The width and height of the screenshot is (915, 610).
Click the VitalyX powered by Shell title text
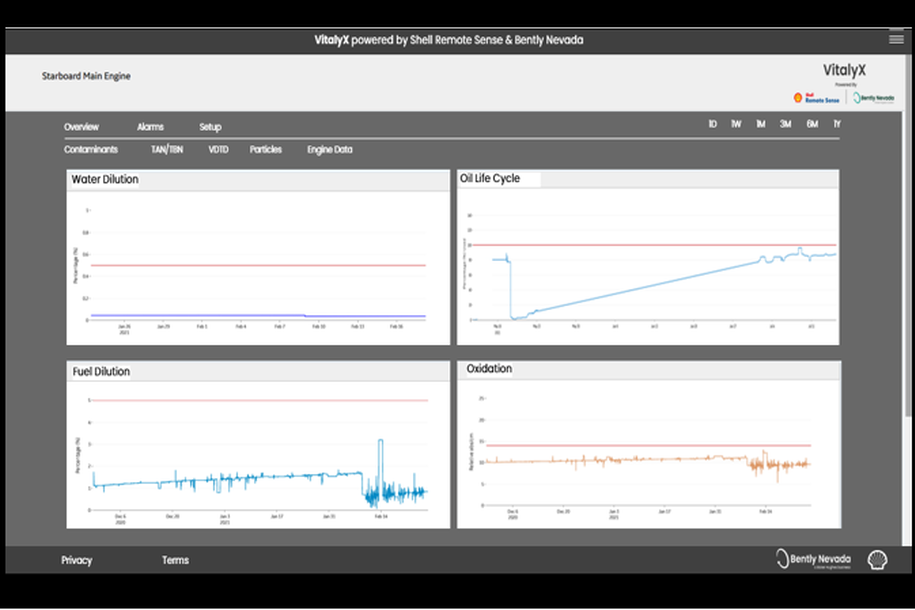pos(448,40)
